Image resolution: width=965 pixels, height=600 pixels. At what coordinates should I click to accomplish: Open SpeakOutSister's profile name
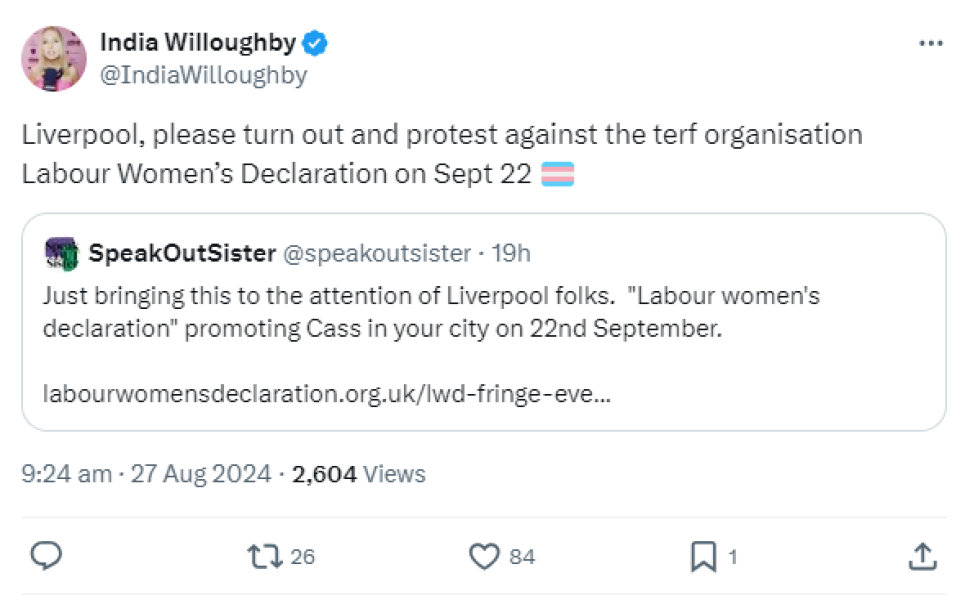click(x=182, y=254)
